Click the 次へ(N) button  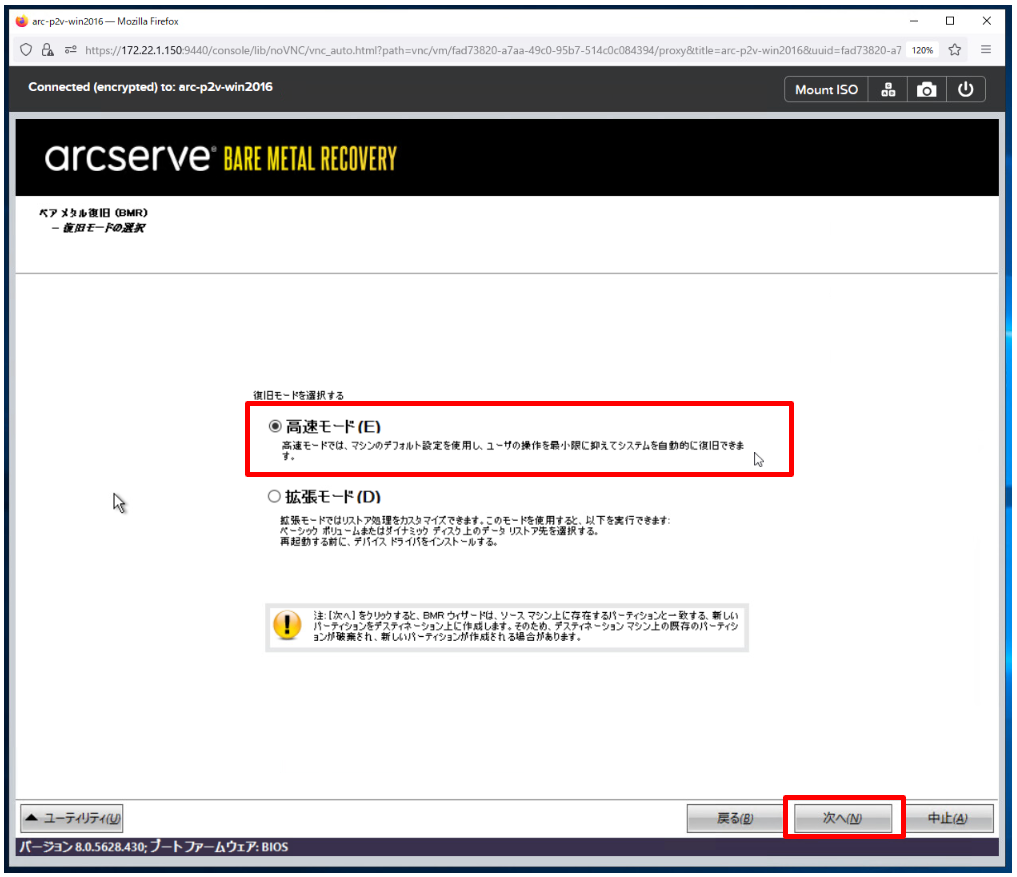[x=843, y=818]
